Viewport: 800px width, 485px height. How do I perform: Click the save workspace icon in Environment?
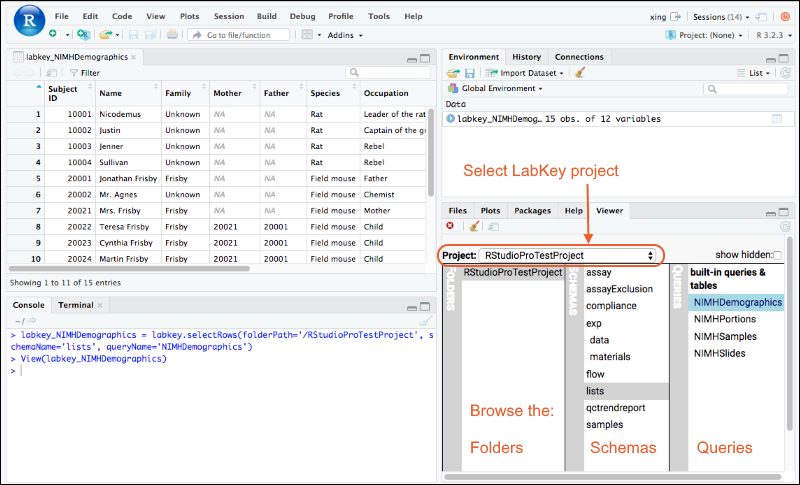tap(470, 73)
